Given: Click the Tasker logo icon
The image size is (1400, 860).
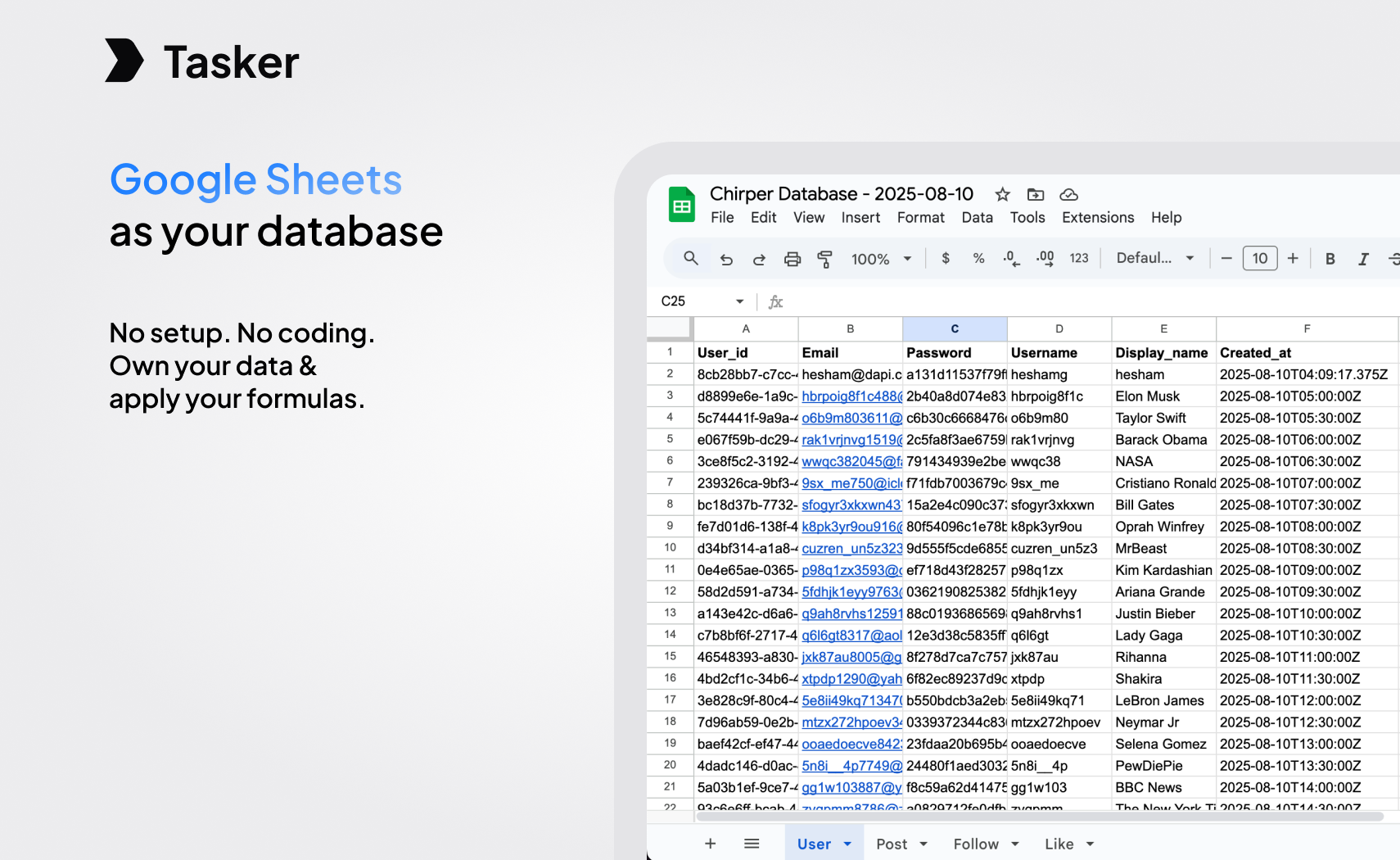Looking at the screenshot, I should (x=124, y=61).
